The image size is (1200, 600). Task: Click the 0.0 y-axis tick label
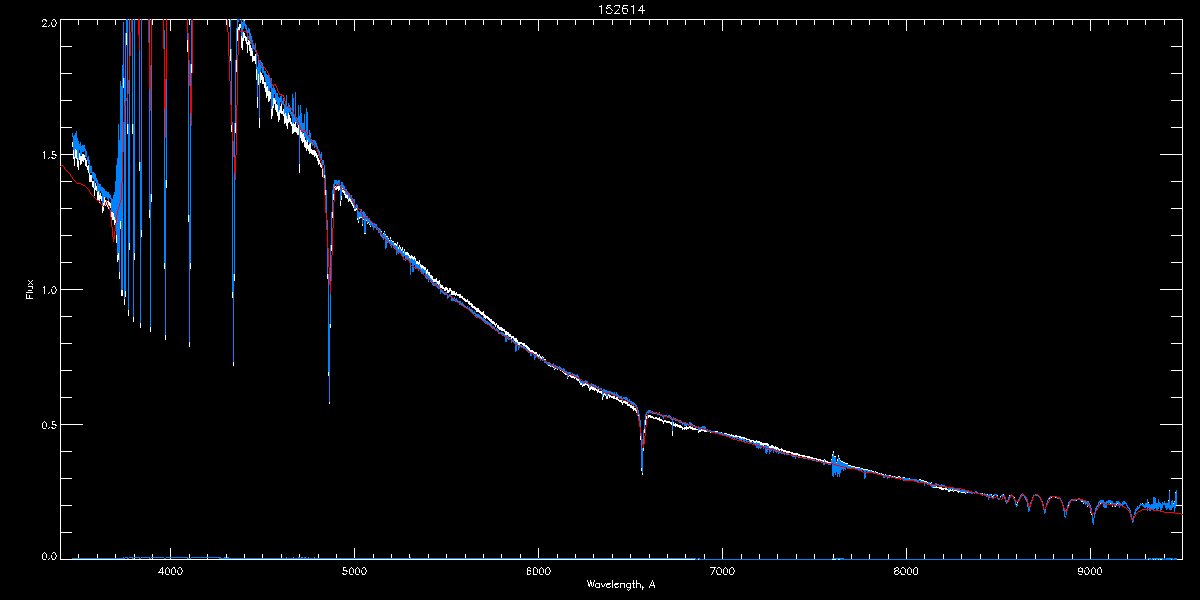[x=49, y=556]
